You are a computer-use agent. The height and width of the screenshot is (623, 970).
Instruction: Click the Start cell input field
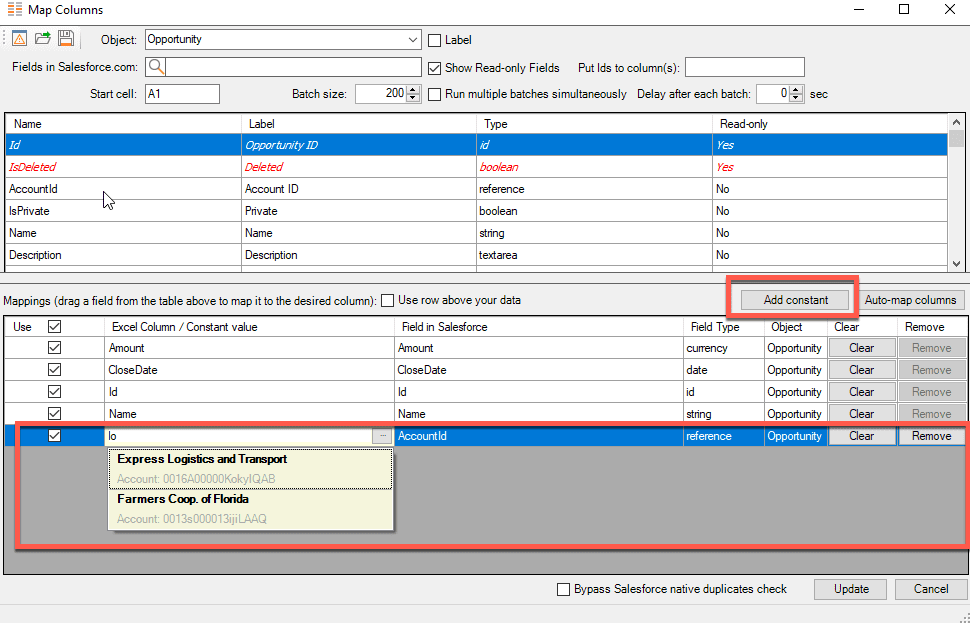182,94
